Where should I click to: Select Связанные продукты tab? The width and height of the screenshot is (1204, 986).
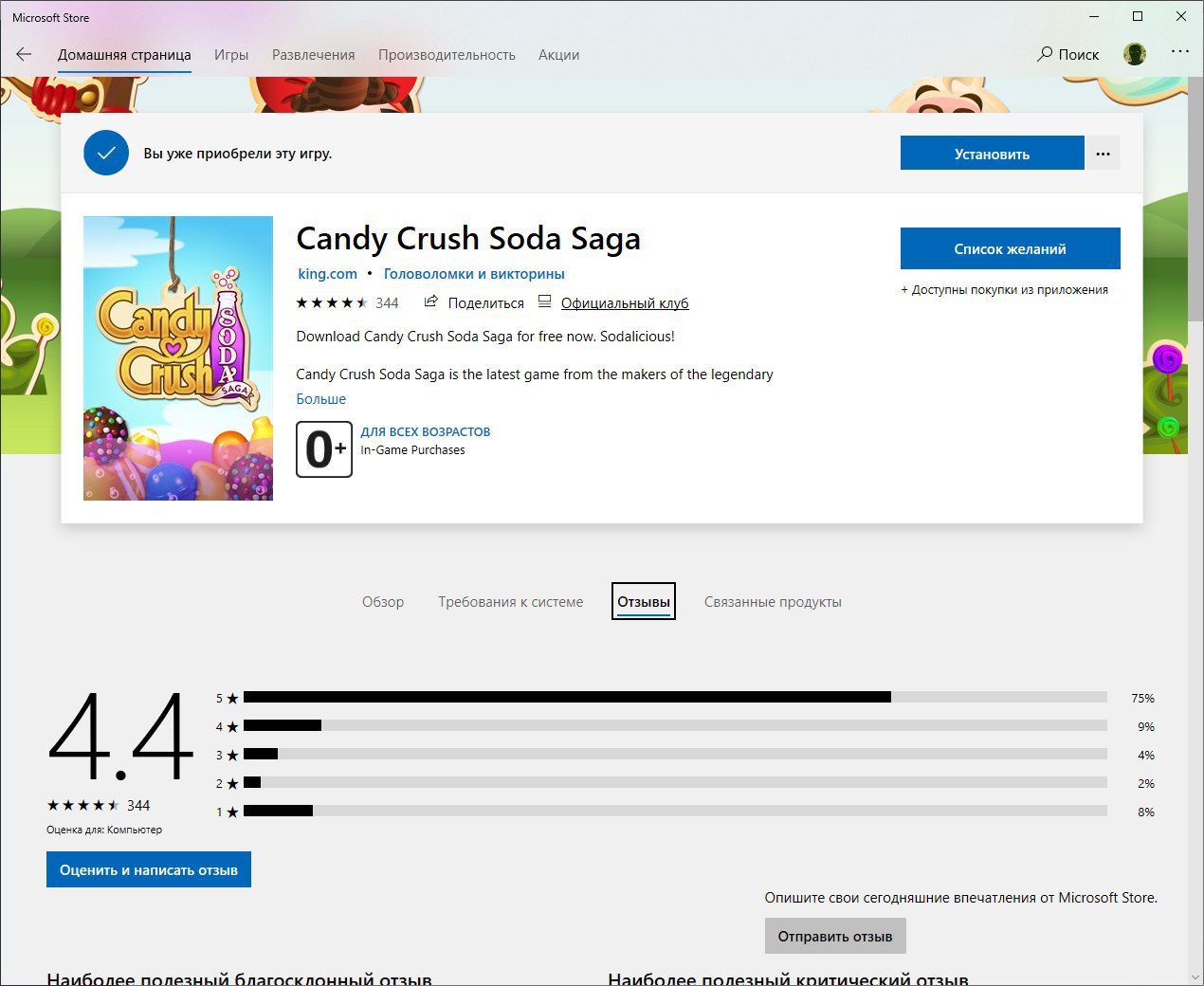pos(773,602)
